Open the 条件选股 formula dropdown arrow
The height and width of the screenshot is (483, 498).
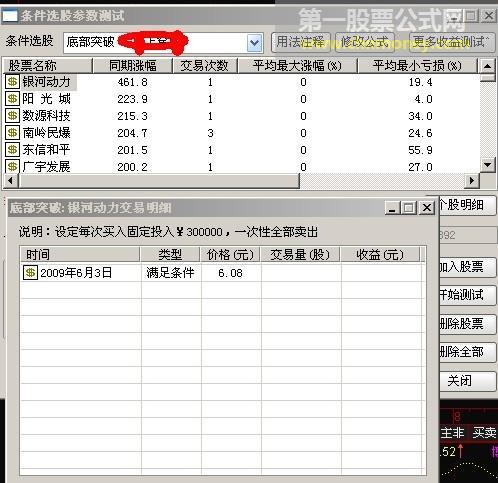pos(255,43)
